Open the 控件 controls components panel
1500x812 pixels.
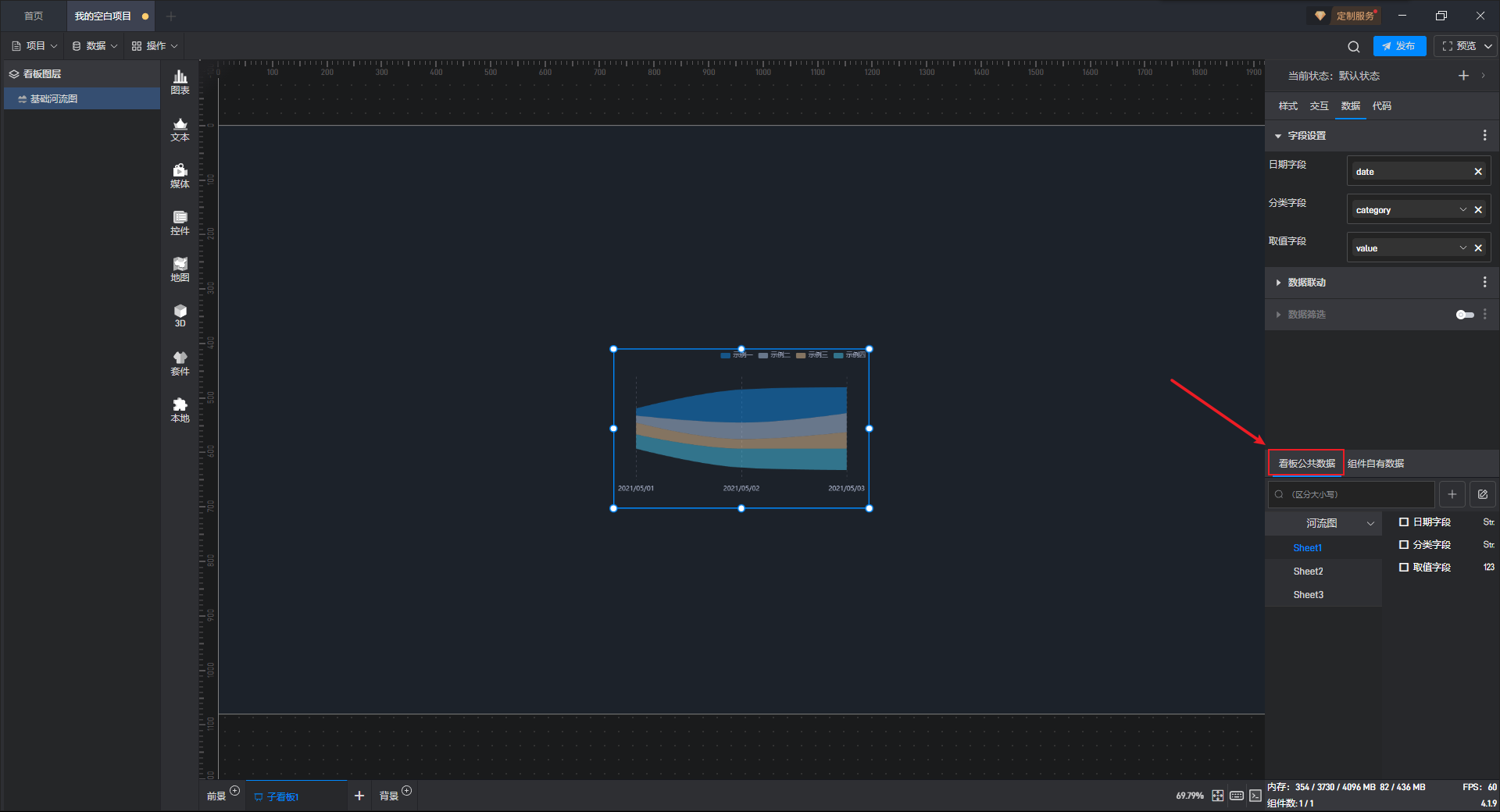click(x=180, y=223)
